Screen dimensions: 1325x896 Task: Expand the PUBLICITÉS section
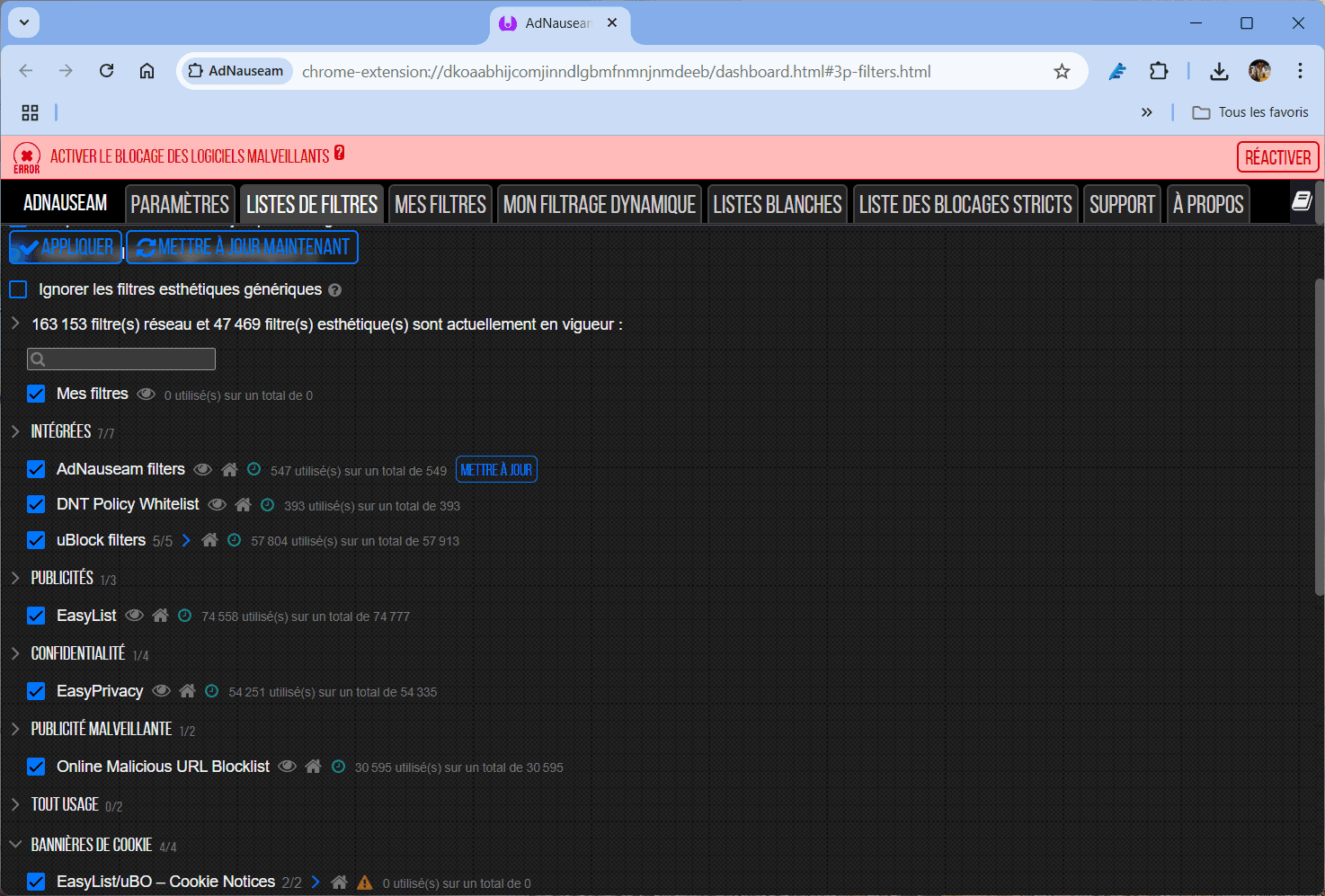tap(15, 578)
